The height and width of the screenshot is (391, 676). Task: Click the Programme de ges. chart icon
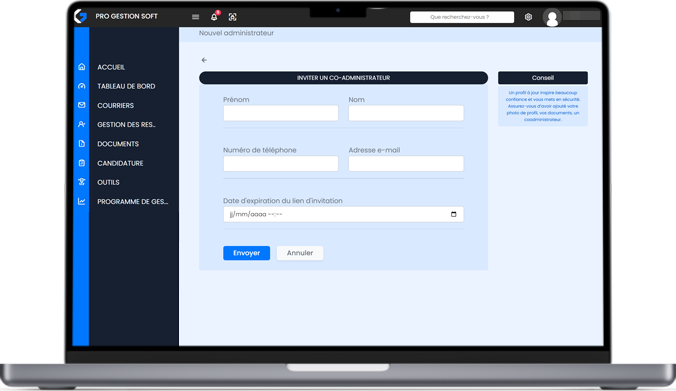click(x=81, y=201)
